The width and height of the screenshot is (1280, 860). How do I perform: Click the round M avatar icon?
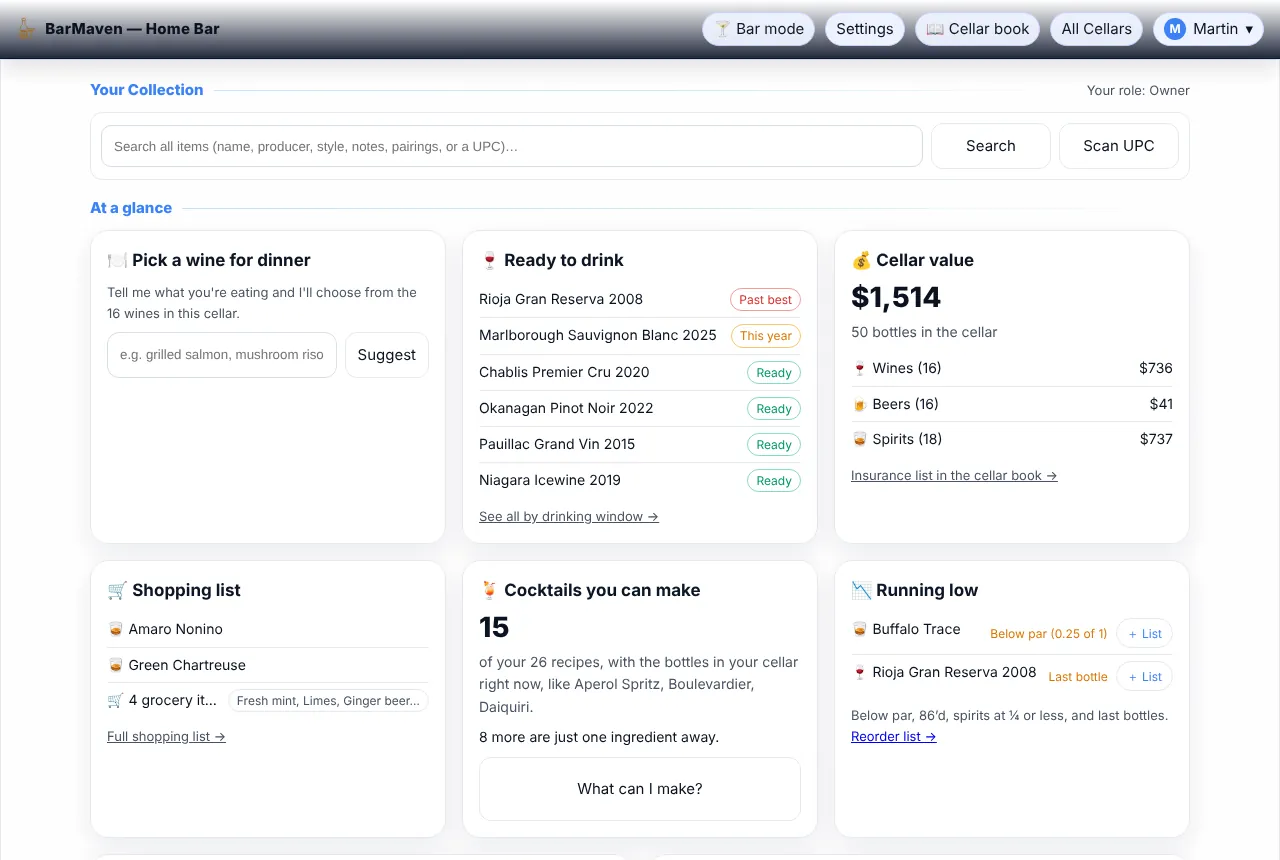click(x=1175, y=29)
